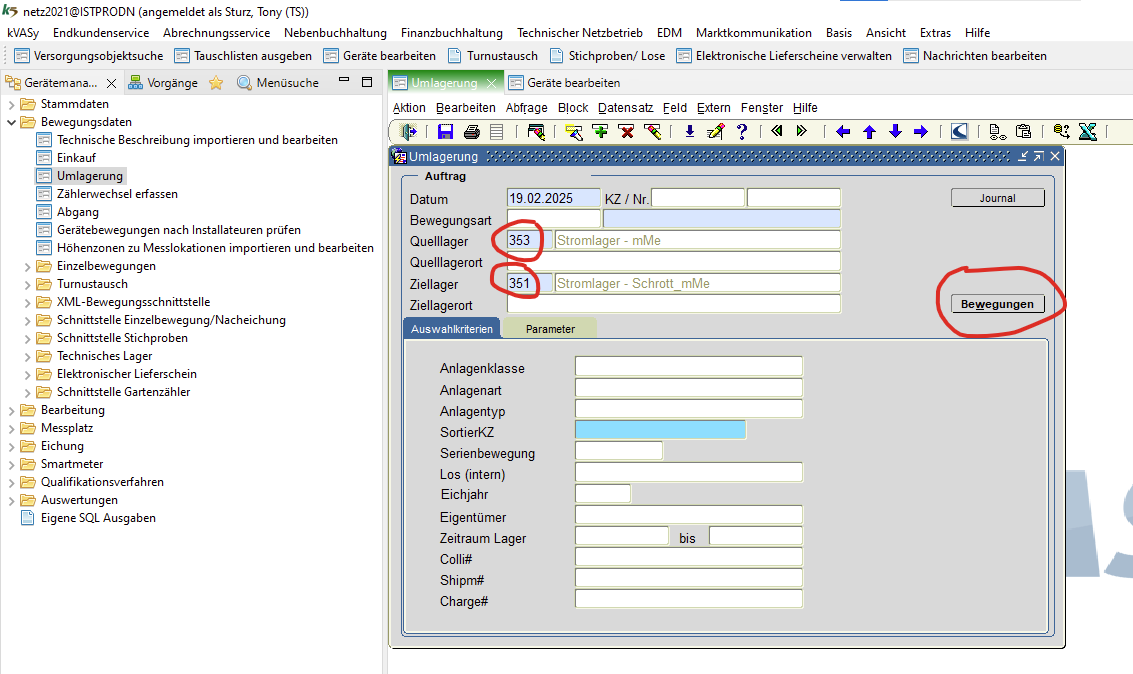The width and height of the screenshot is (1133, 674).
Task: Click the Excel export icon in toolbar
Action: [1088, 132]
